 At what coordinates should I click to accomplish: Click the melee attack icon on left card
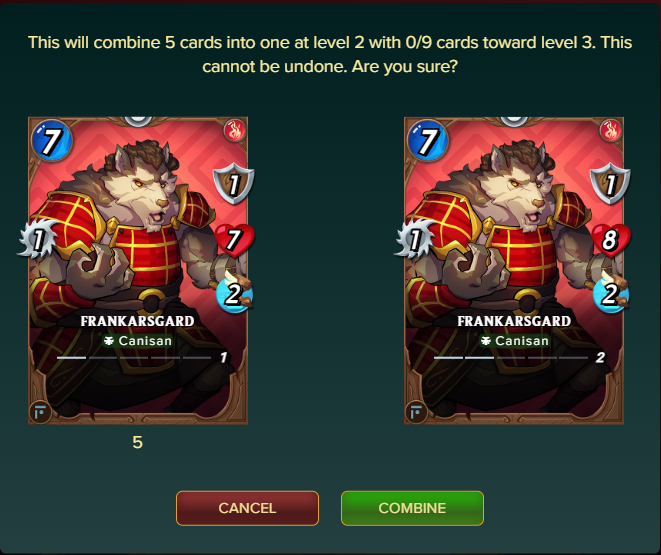click(x=38, y=239)
